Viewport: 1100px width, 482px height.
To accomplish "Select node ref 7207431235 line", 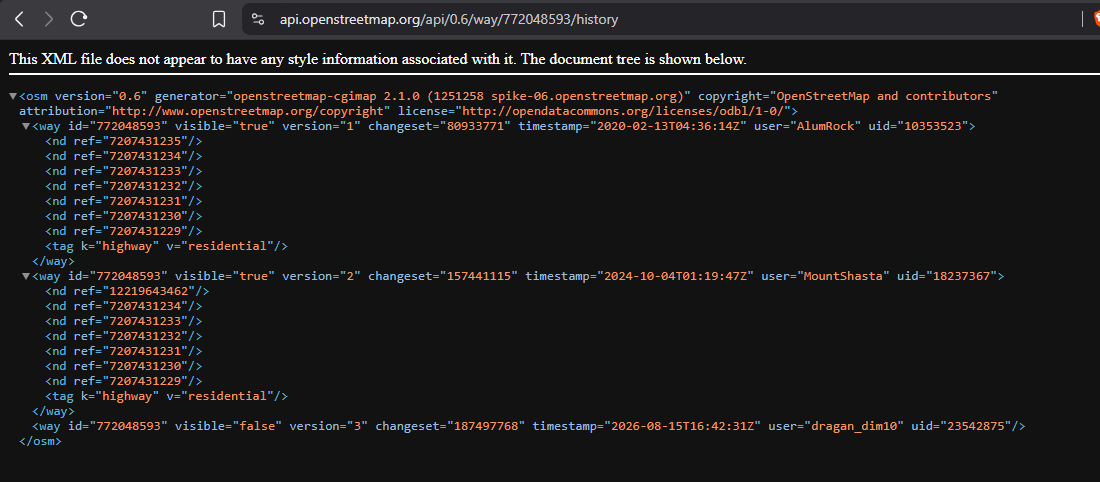I will point(124,141).
